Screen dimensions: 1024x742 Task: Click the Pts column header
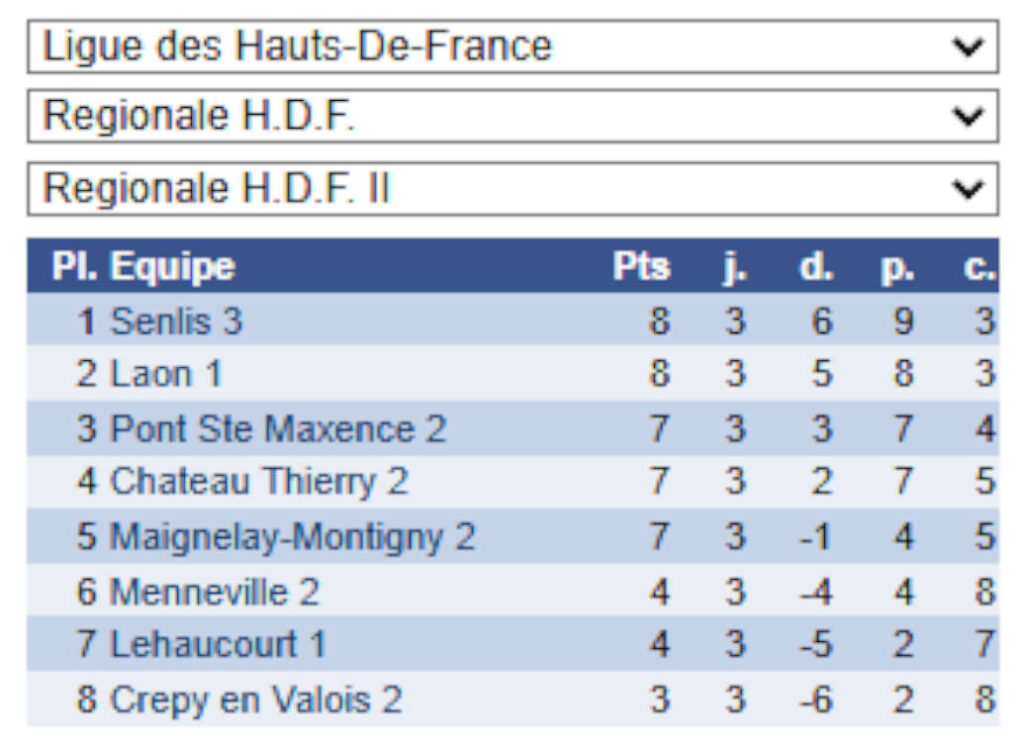tap(641, 267)
